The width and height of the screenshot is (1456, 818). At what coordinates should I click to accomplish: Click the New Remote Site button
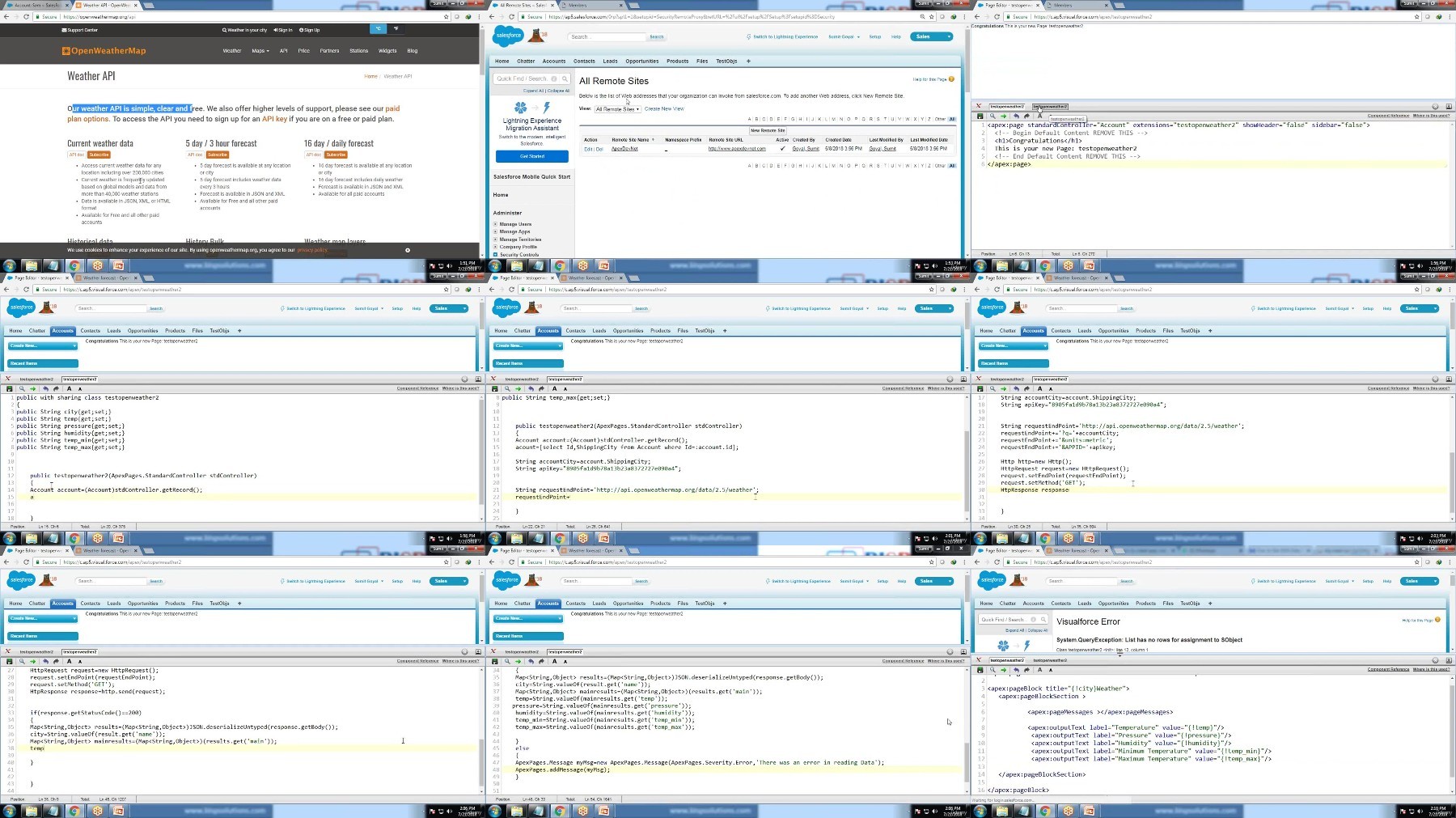pyautogui.click(x=768, y=130)
